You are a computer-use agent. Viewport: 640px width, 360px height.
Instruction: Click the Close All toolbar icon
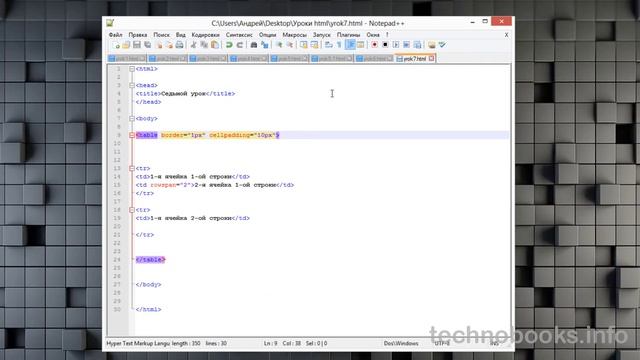[169, 45]
